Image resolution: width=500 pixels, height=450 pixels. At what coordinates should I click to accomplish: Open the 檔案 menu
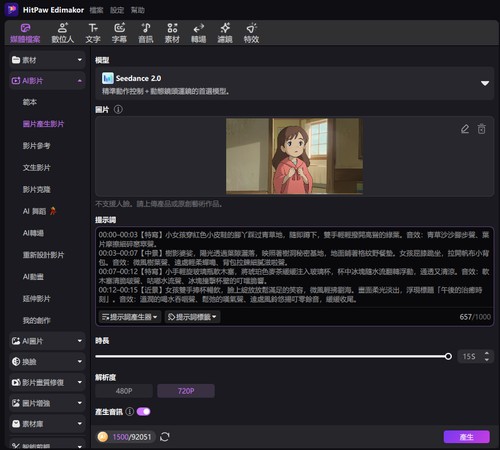click(x=96, y=10)
